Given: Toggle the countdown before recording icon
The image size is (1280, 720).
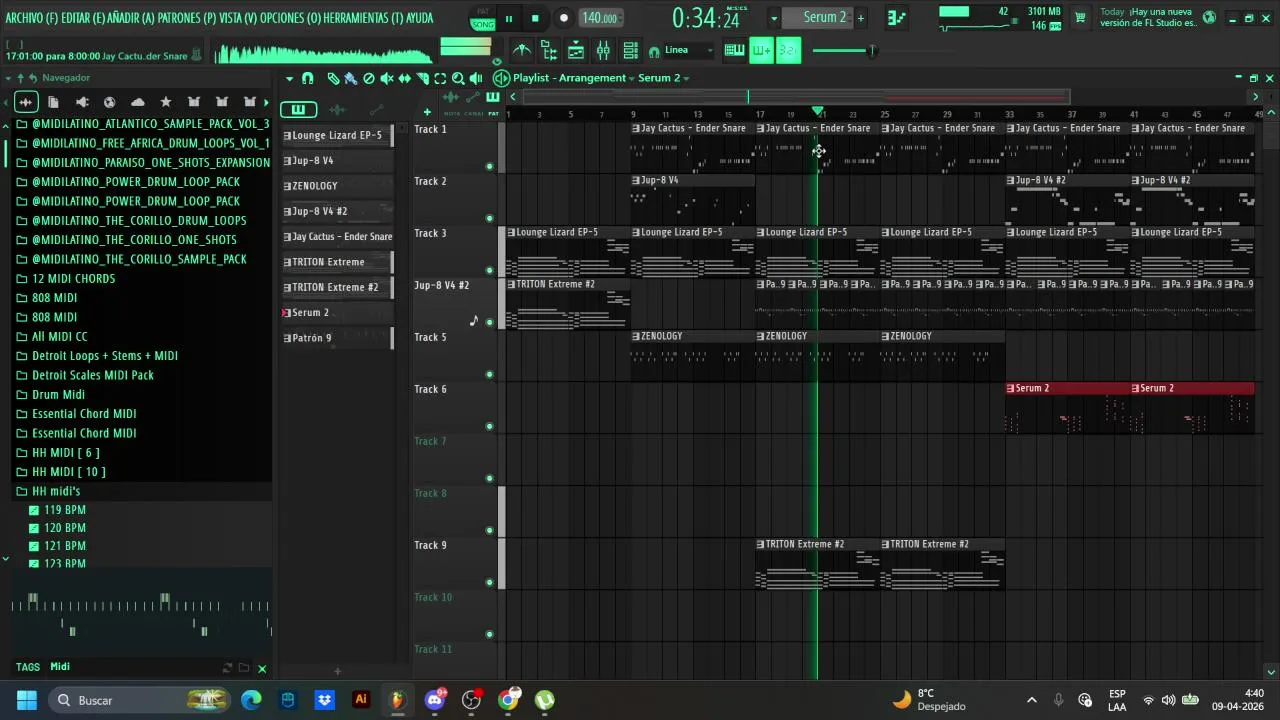Looking at the screenshot, I should coord(789,50).
